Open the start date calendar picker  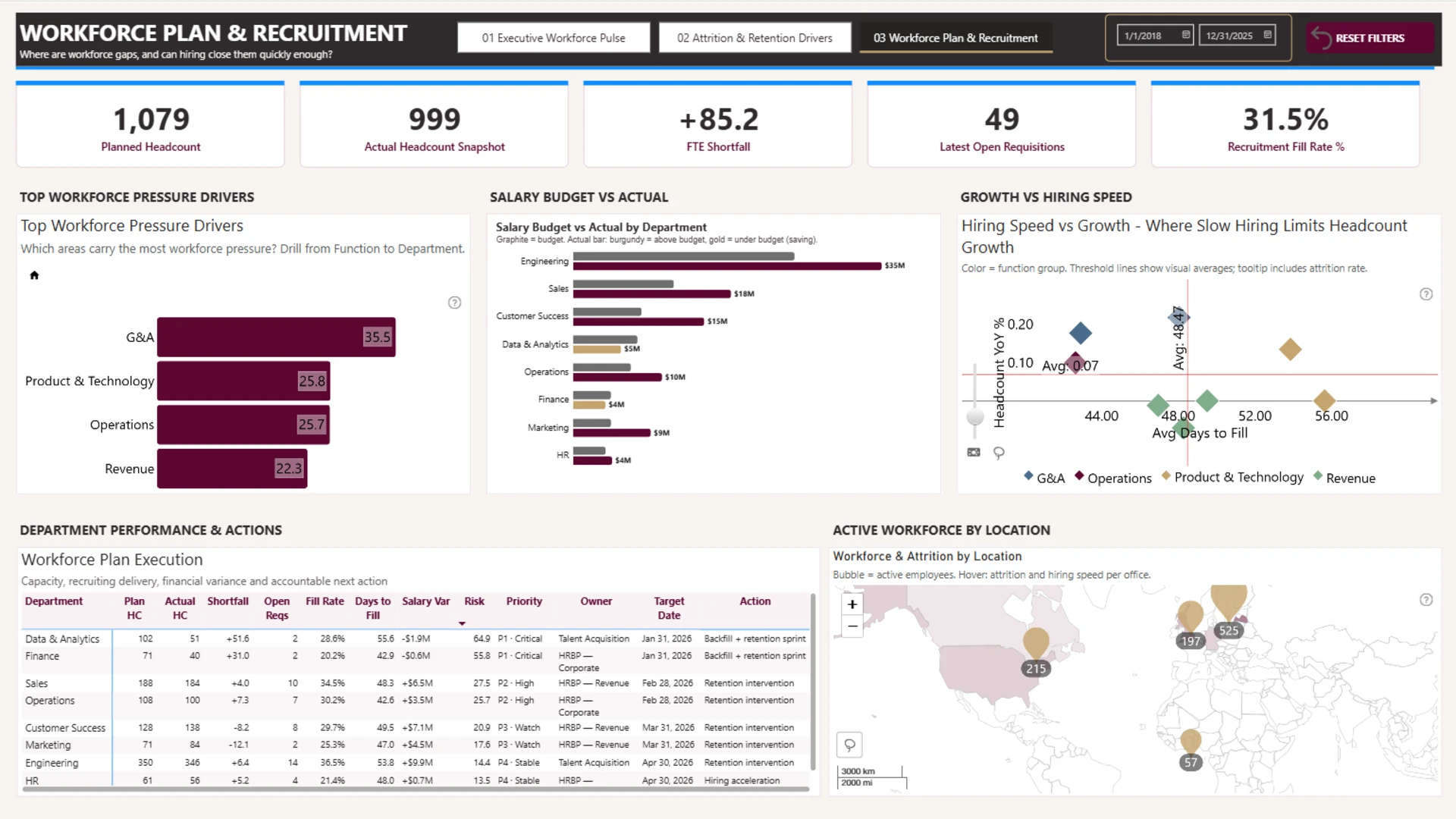pyautogui.click(x=1186, y=35)
